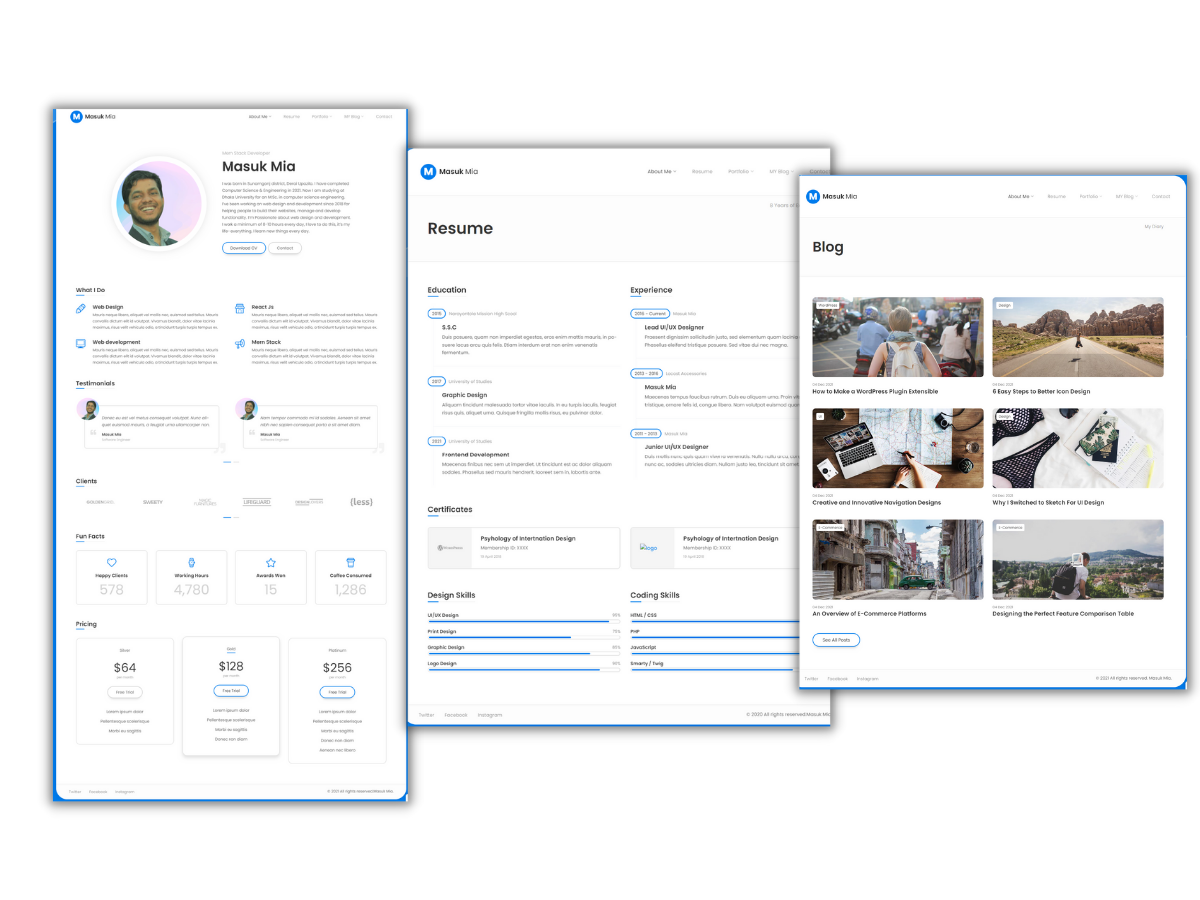Click the M logo icon on the Resume page

coord(428,172)
